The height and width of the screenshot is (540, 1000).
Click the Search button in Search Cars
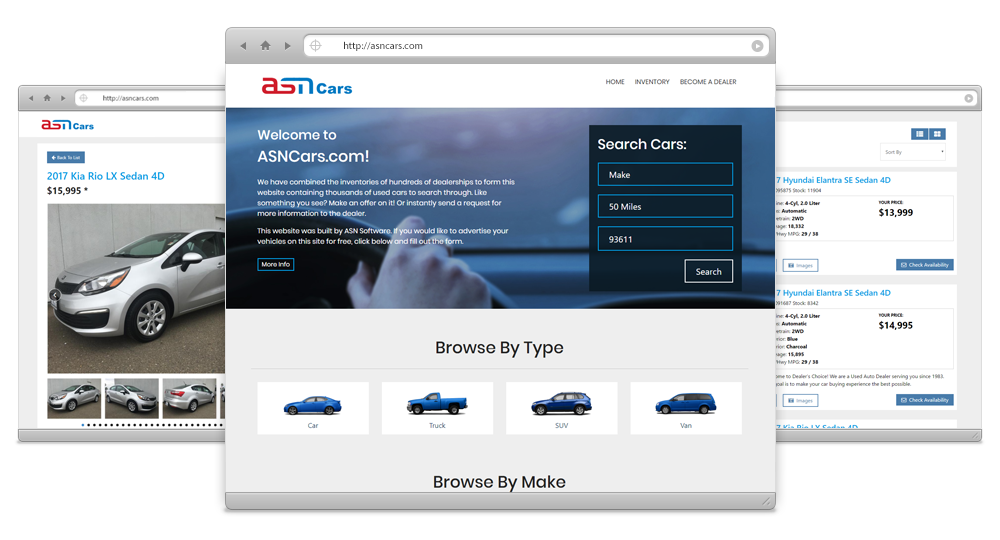point(709,272)
